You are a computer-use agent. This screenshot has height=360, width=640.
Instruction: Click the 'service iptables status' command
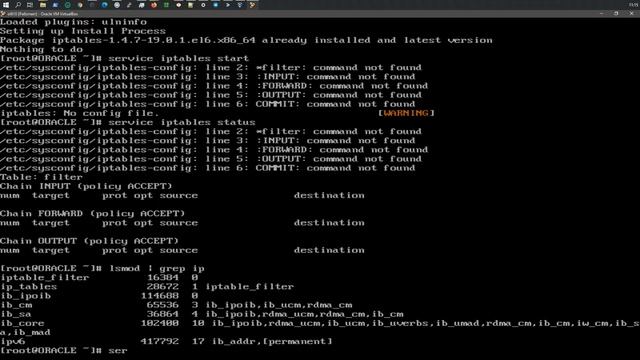point(182,122)
